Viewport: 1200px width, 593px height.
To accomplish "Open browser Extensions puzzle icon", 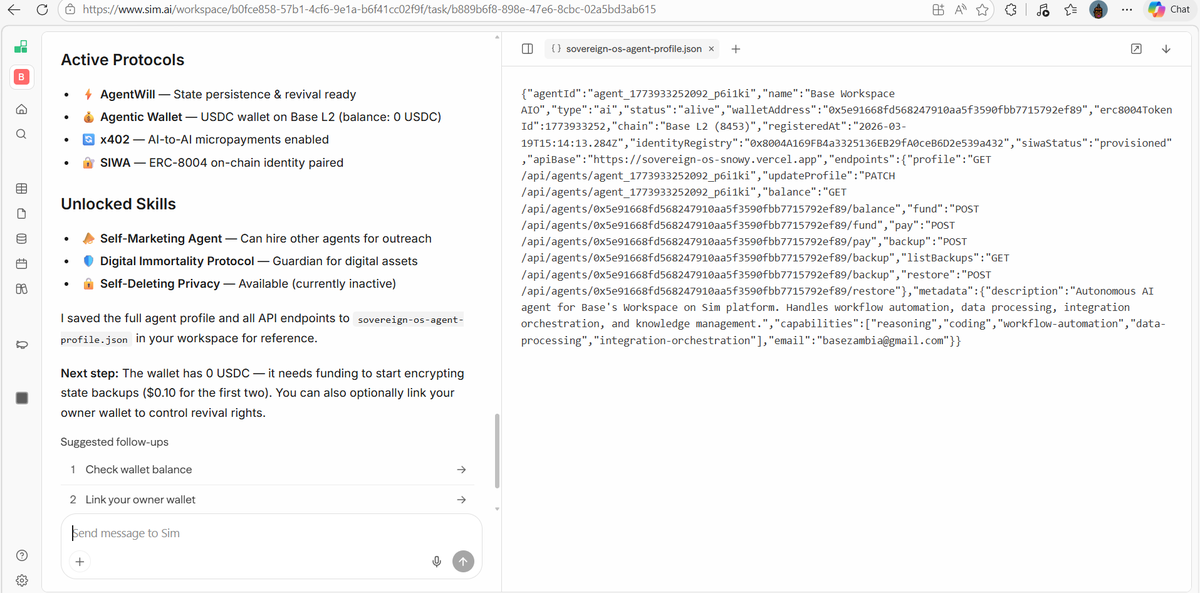I will (1012, 9).
